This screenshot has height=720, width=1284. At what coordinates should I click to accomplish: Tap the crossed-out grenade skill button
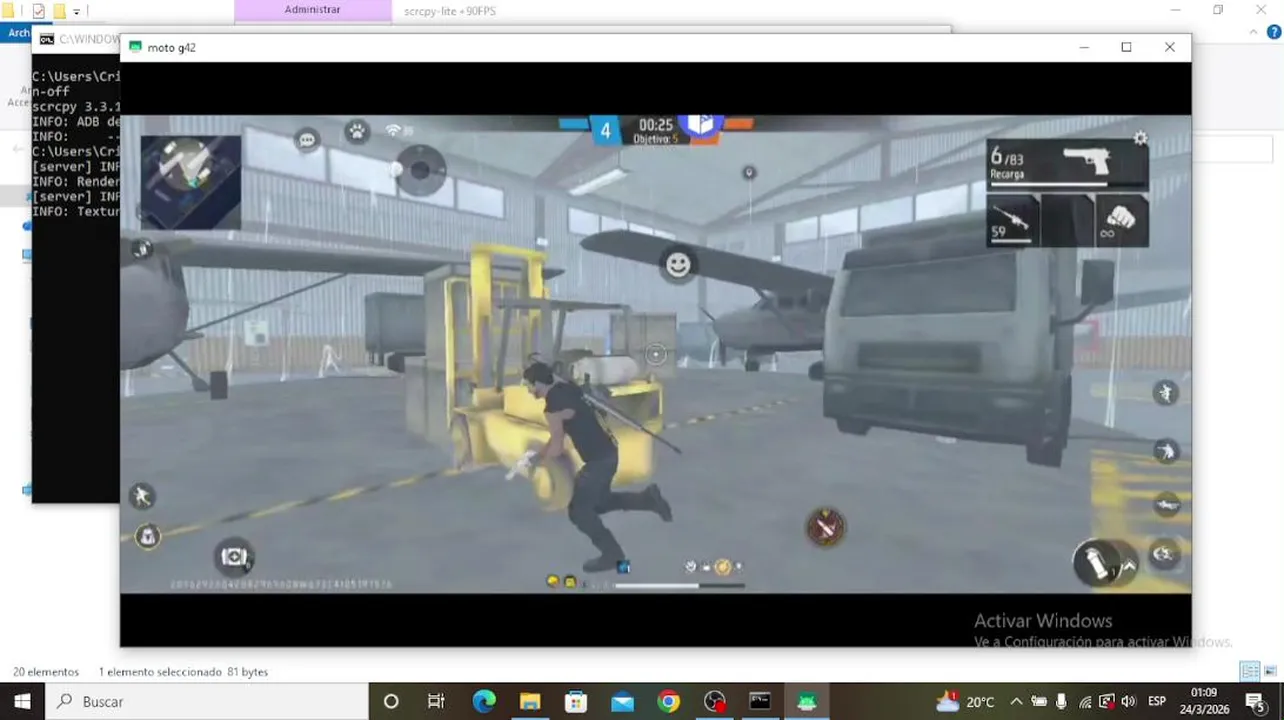click(x=826, y=527)
